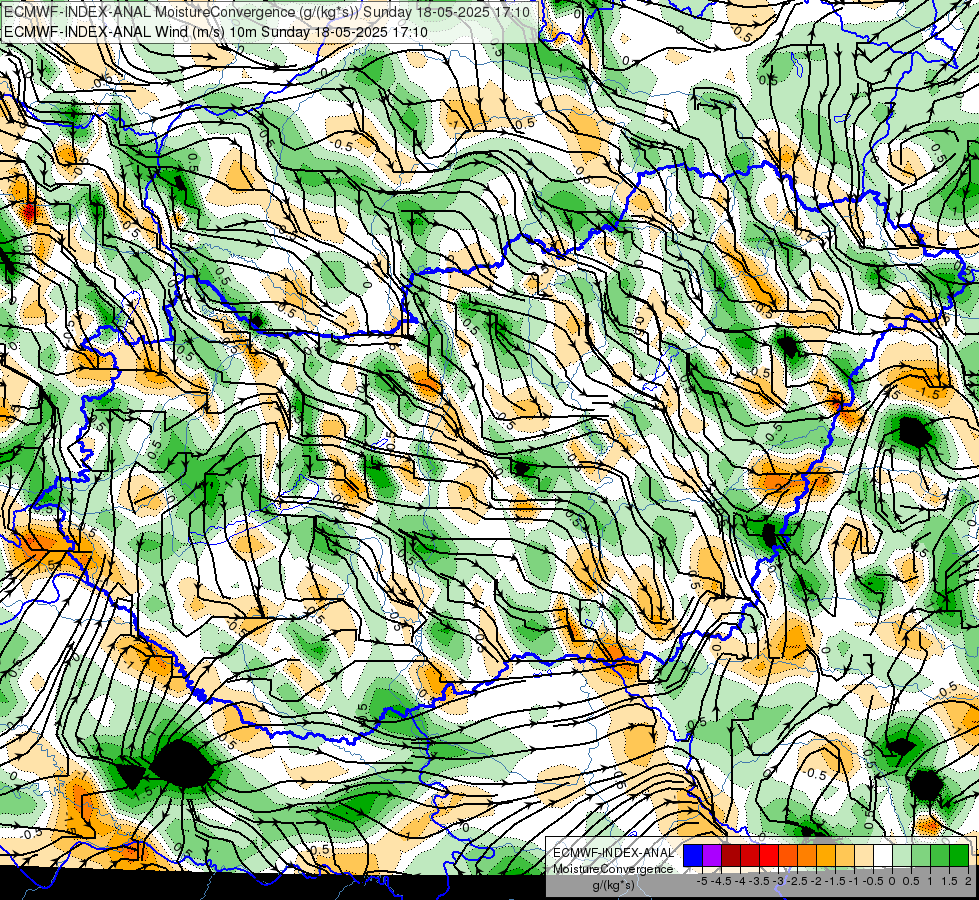Click the MoistureConvergence title line at top

click(267, 12)
